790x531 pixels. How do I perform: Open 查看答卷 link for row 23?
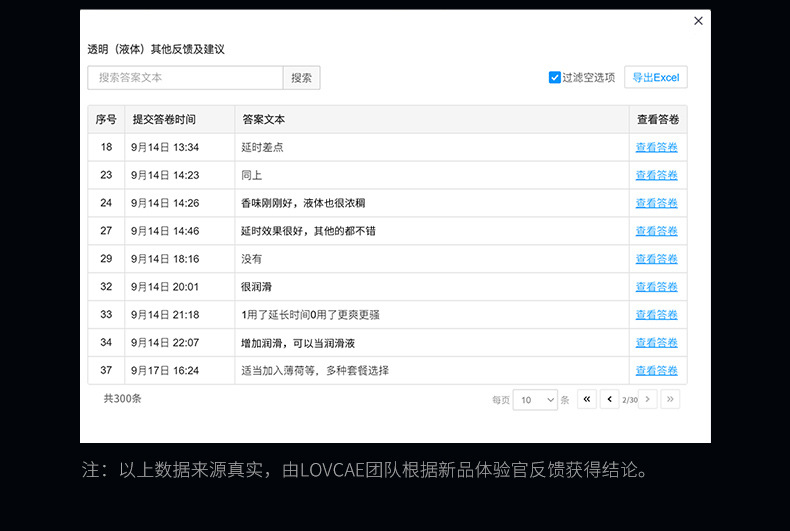point(656,175)
